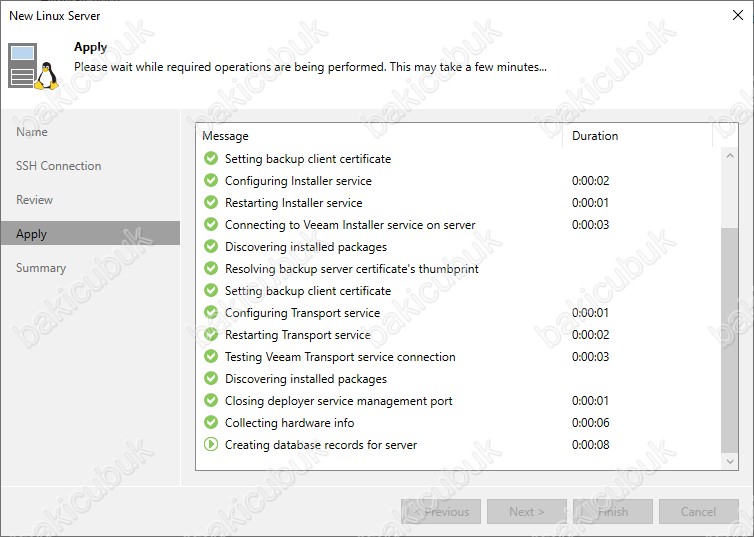
Task: Click duration 0:00:08 for Creating database records
Action: (x=591, y=445)
